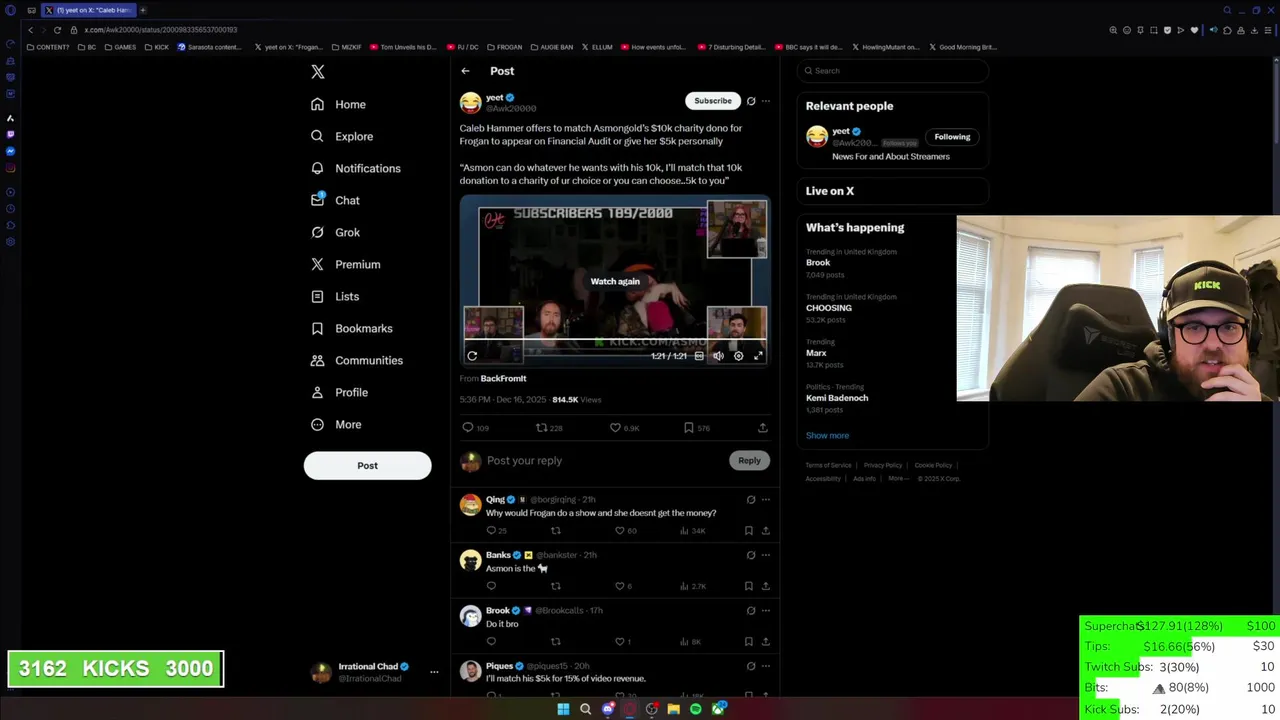The image size is (1280, 720).
Task: Like Brook's reply 'Do it bro'
Action: pos(620,641)
